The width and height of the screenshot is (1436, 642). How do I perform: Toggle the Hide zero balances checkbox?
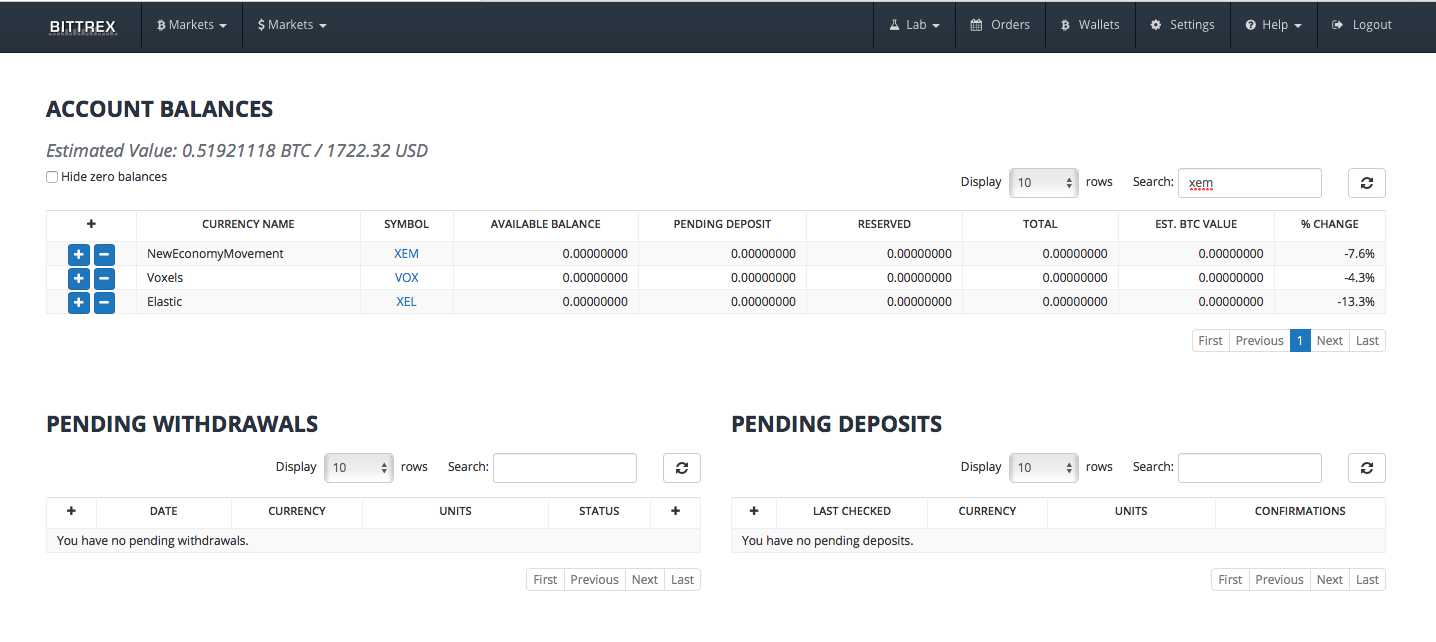click(52, 177)
